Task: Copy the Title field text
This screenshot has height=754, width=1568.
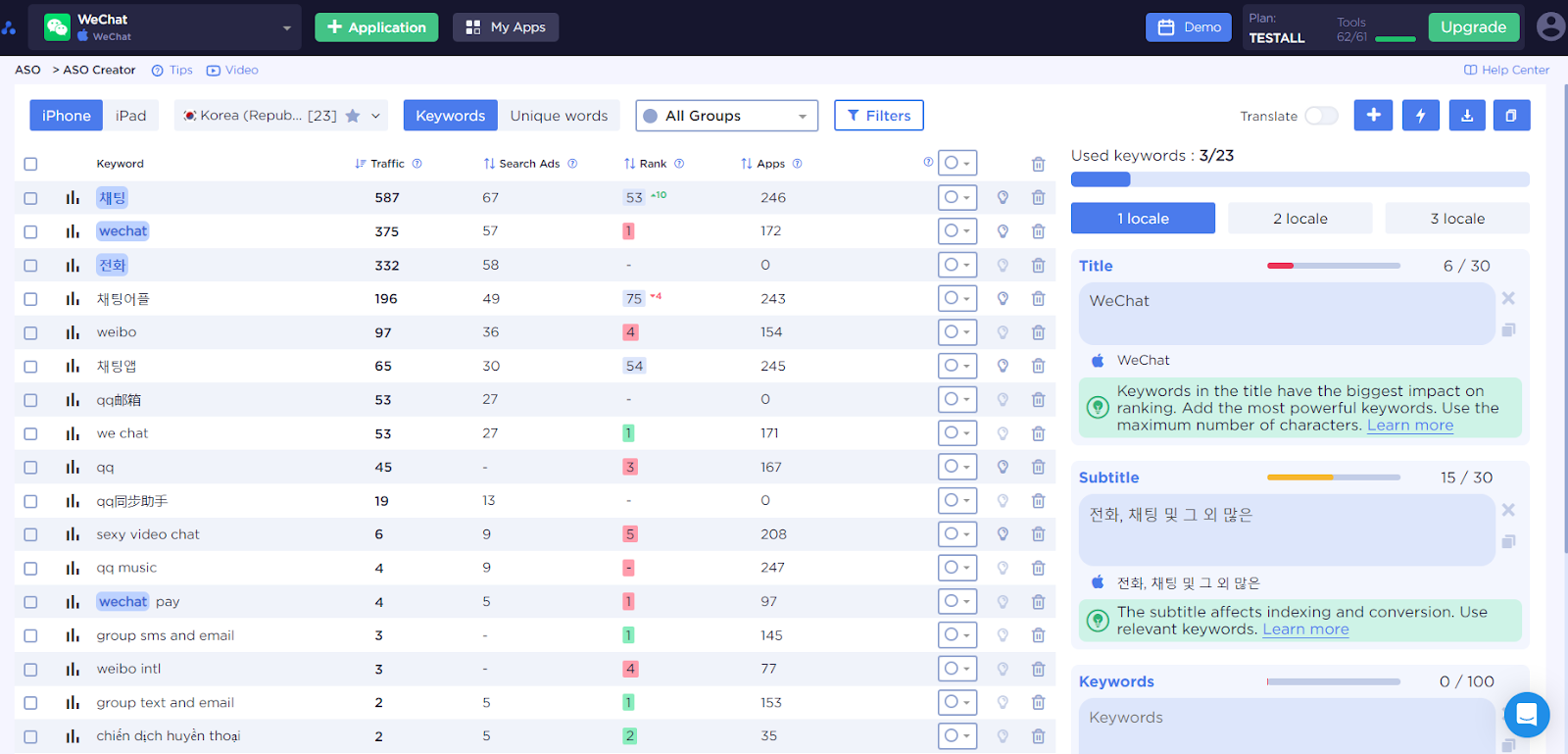Action: (1508, 329)
